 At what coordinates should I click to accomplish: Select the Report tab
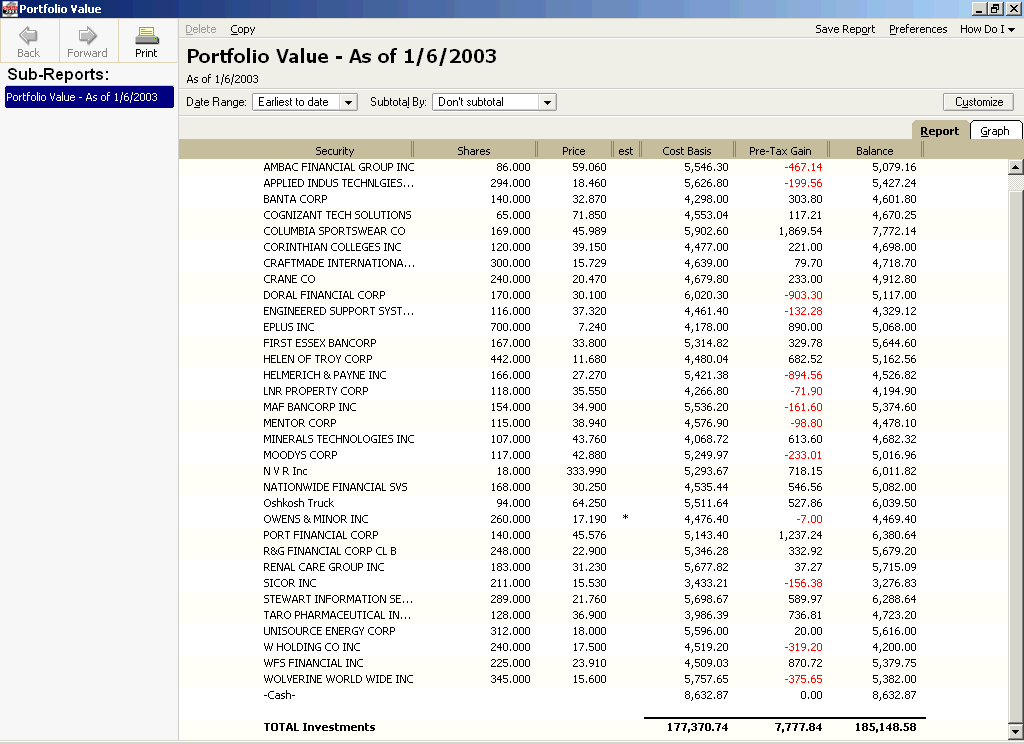939,131
